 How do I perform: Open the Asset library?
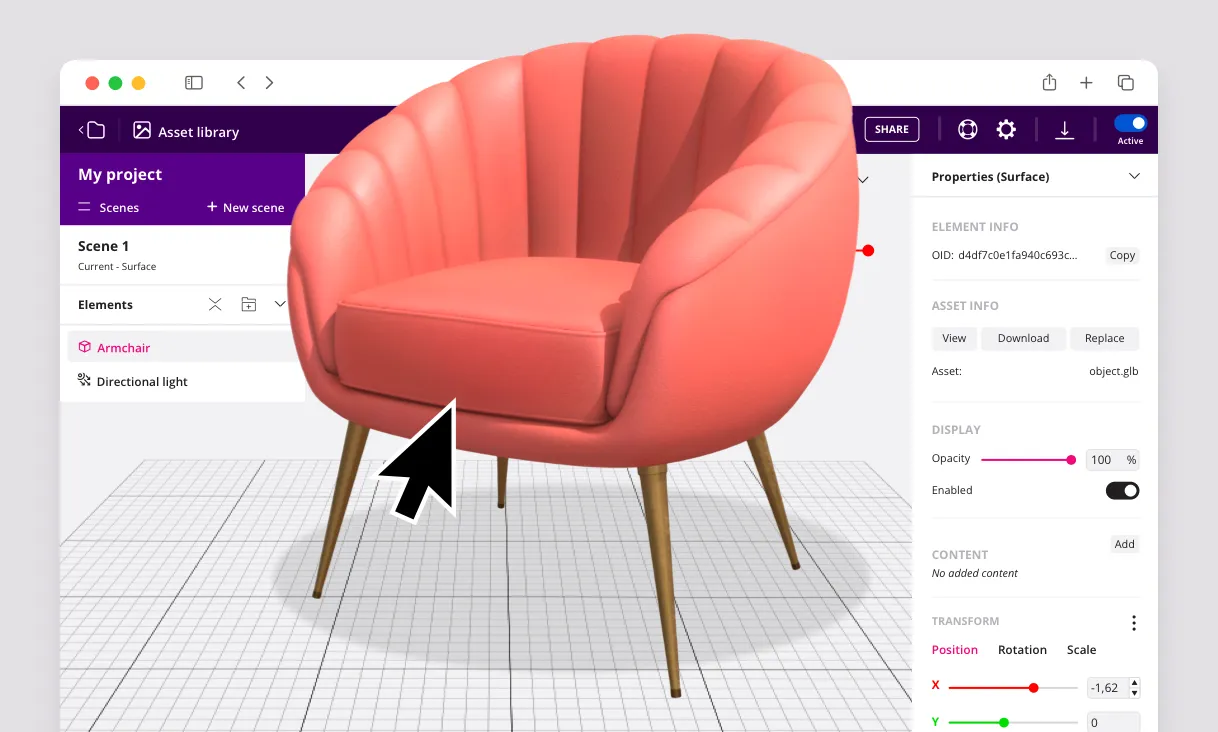coord(186,131)
